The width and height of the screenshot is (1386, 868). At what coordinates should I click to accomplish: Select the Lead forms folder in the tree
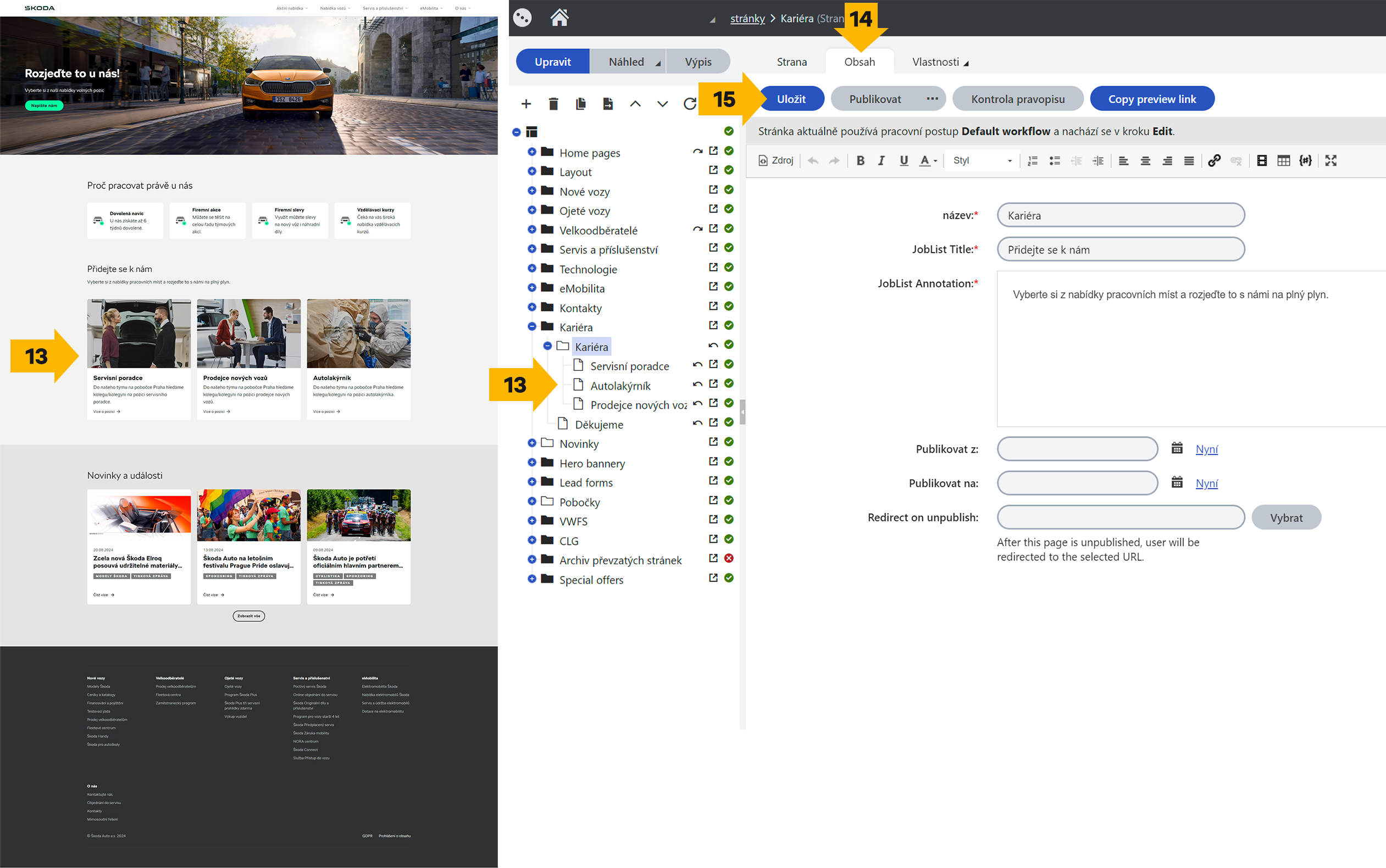pyautogui.click(x=586, y=483)
